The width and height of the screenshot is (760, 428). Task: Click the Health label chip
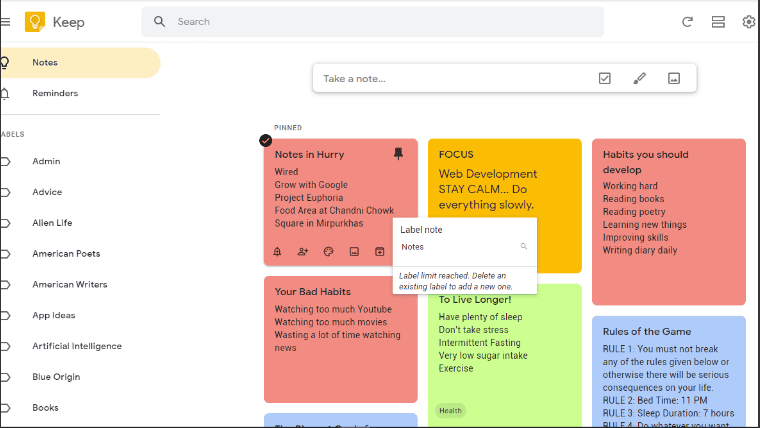(450, 410)
